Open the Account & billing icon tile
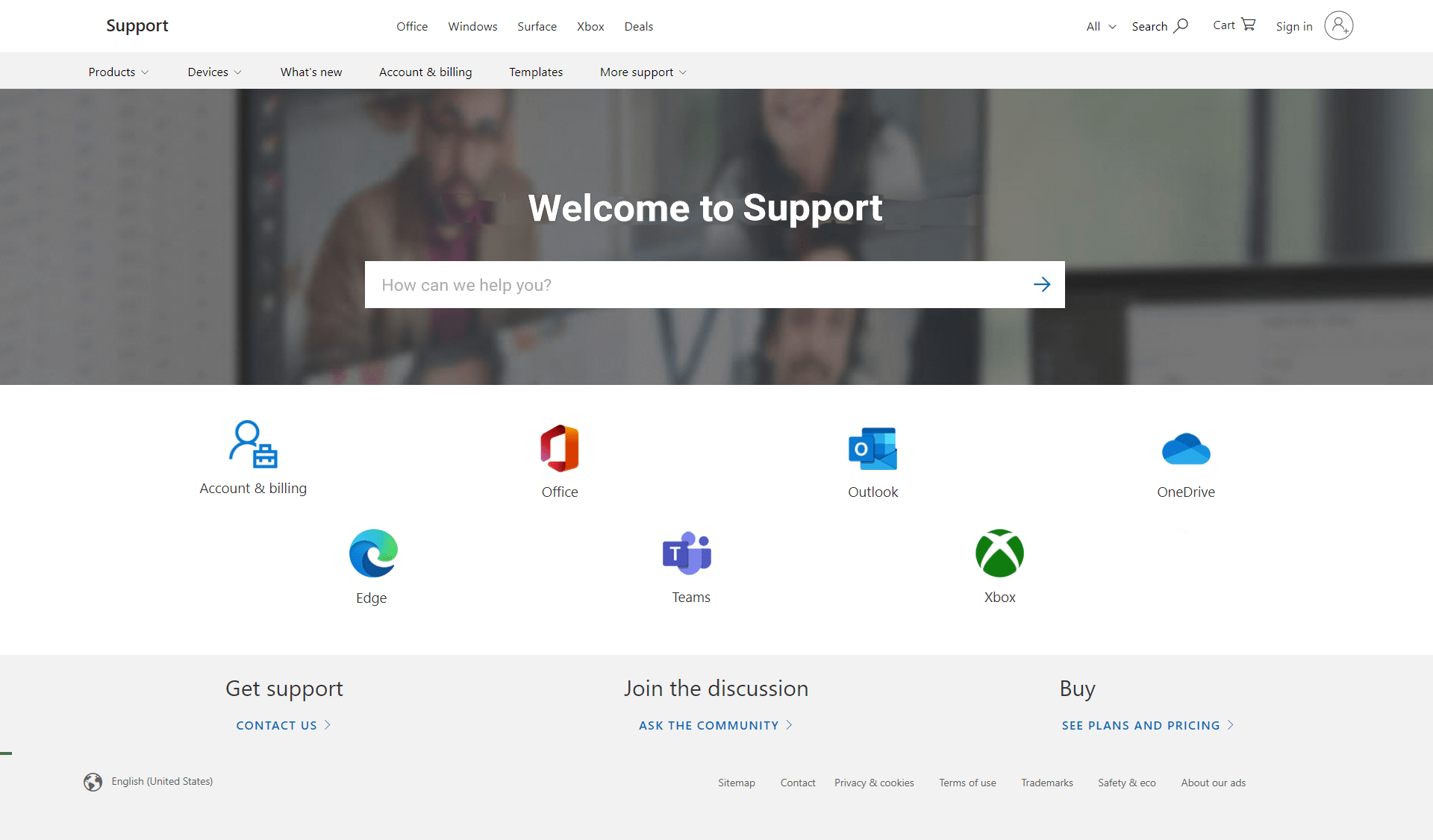This screenshot has width=1433, height=840. tap(253, 445)
